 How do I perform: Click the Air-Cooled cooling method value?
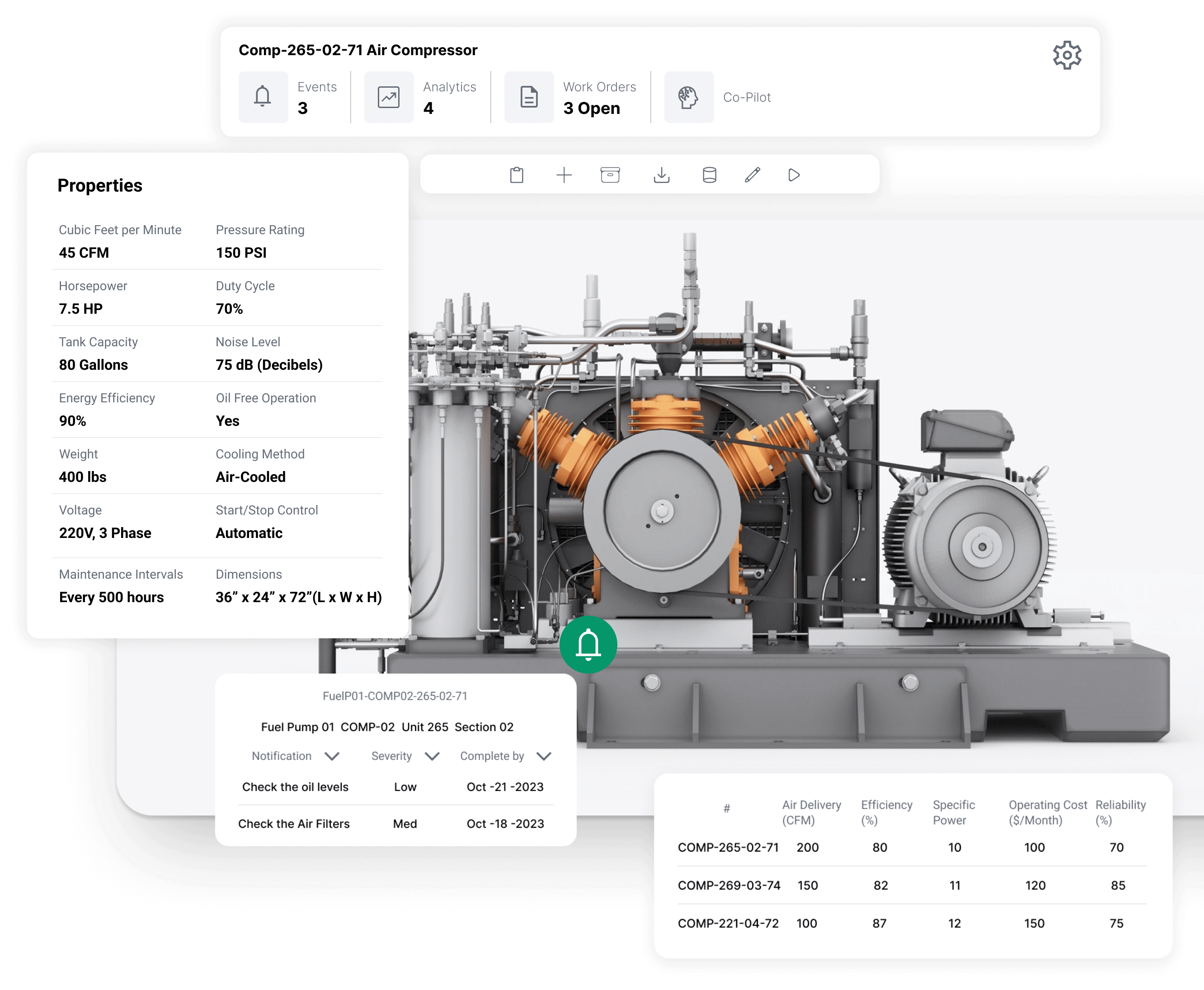click(x=250, y=477)
